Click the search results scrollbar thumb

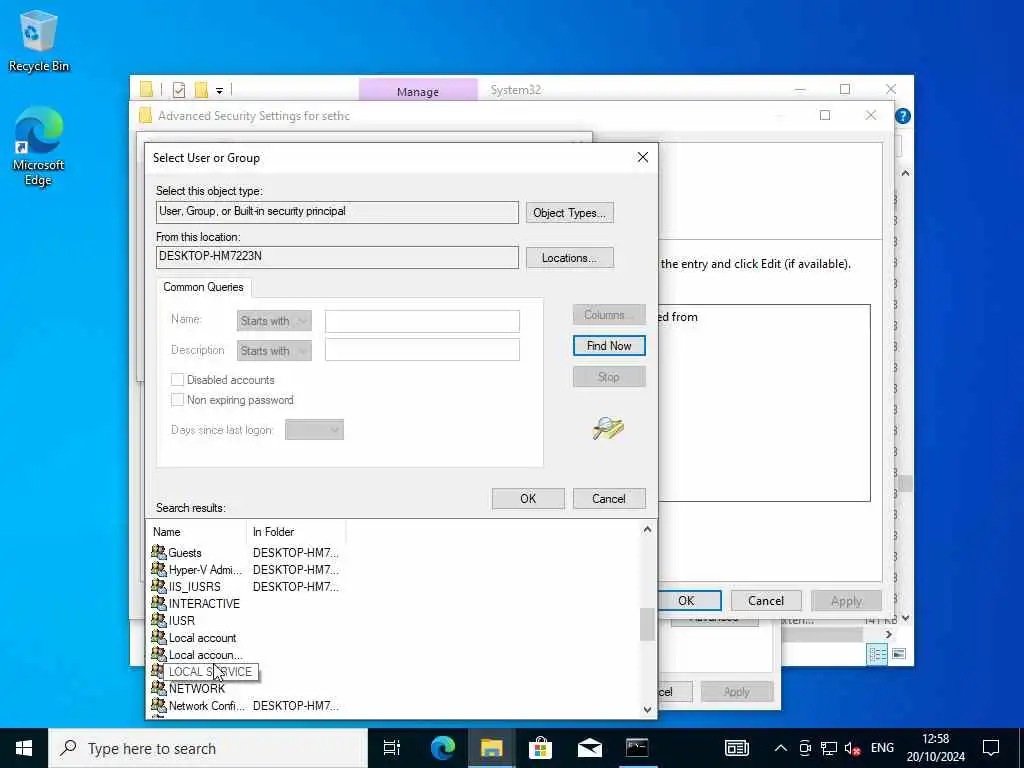pyautogui.click(x=647, y=624)
